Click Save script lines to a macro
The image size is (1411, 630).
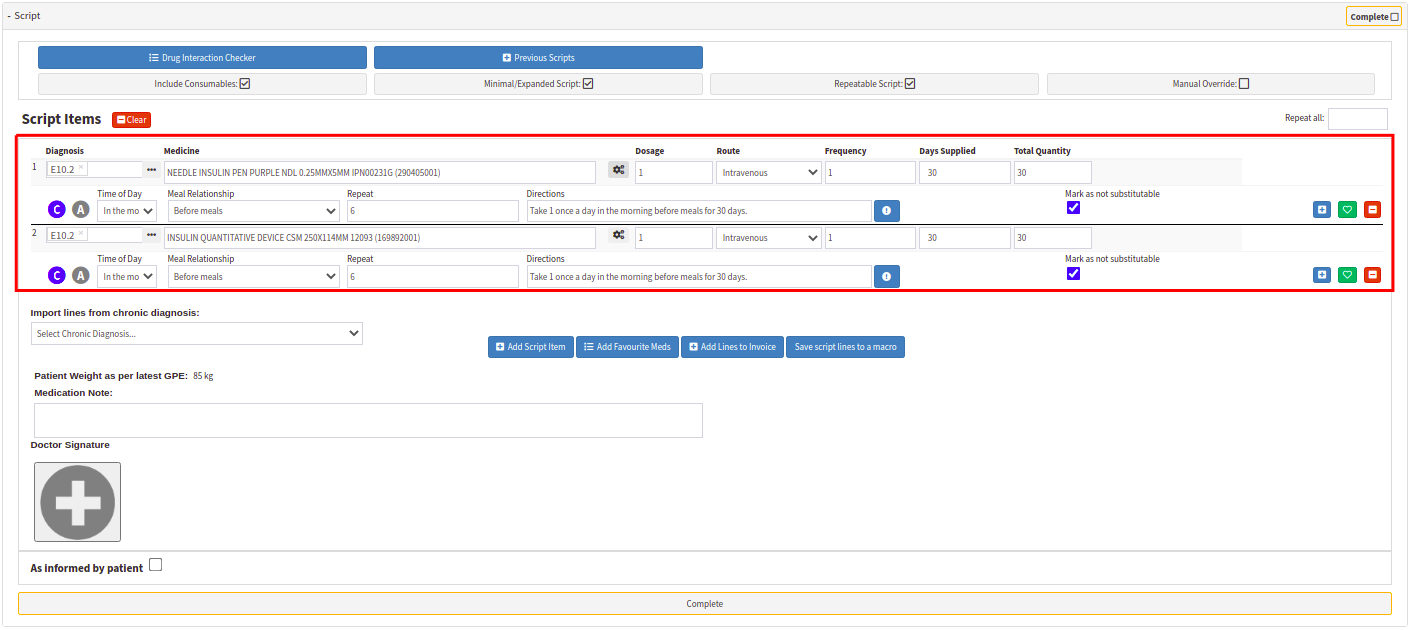(845, 347)
